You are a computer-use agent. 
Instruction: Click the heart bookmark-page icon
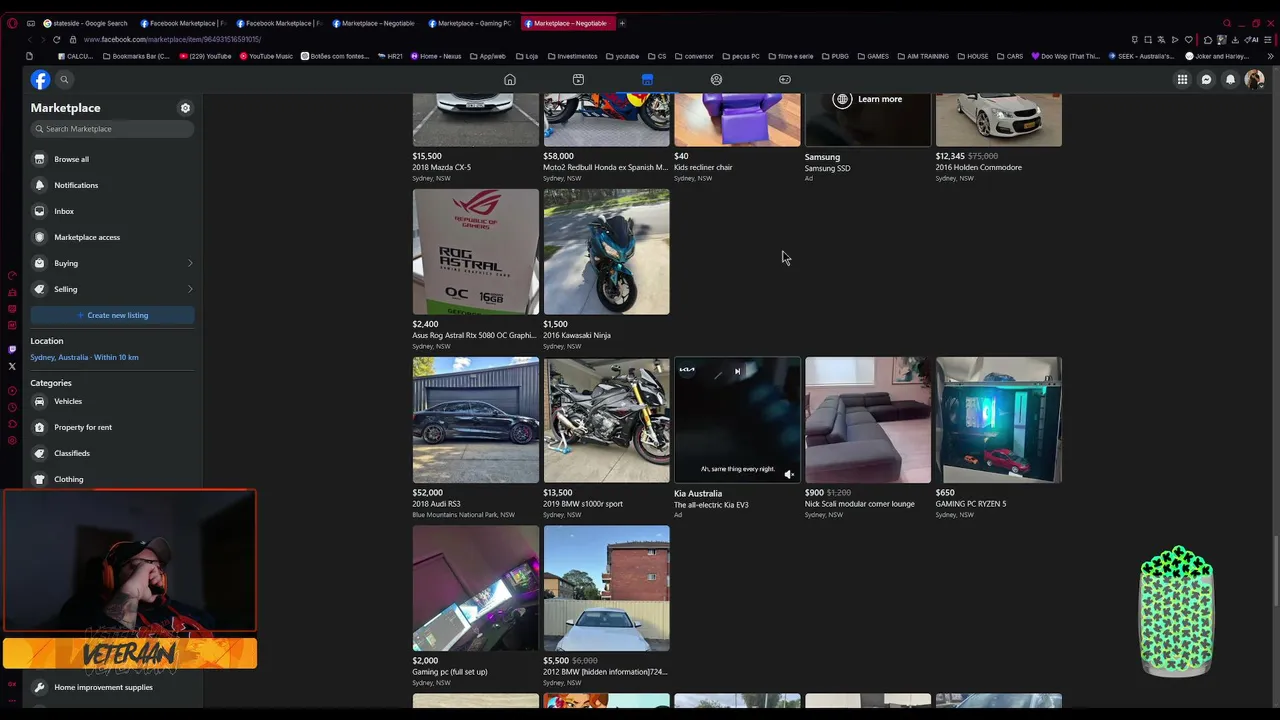click(1191, 39)
